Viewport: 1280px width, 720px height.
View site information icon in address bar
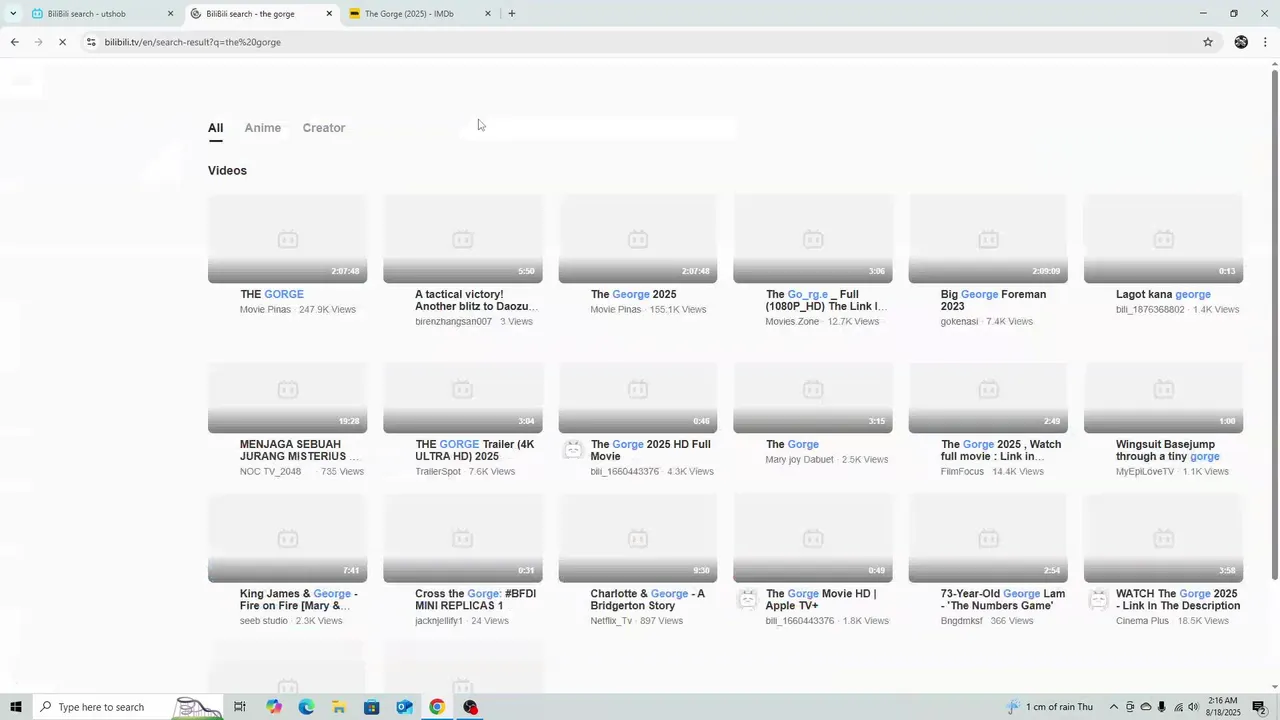91,42
